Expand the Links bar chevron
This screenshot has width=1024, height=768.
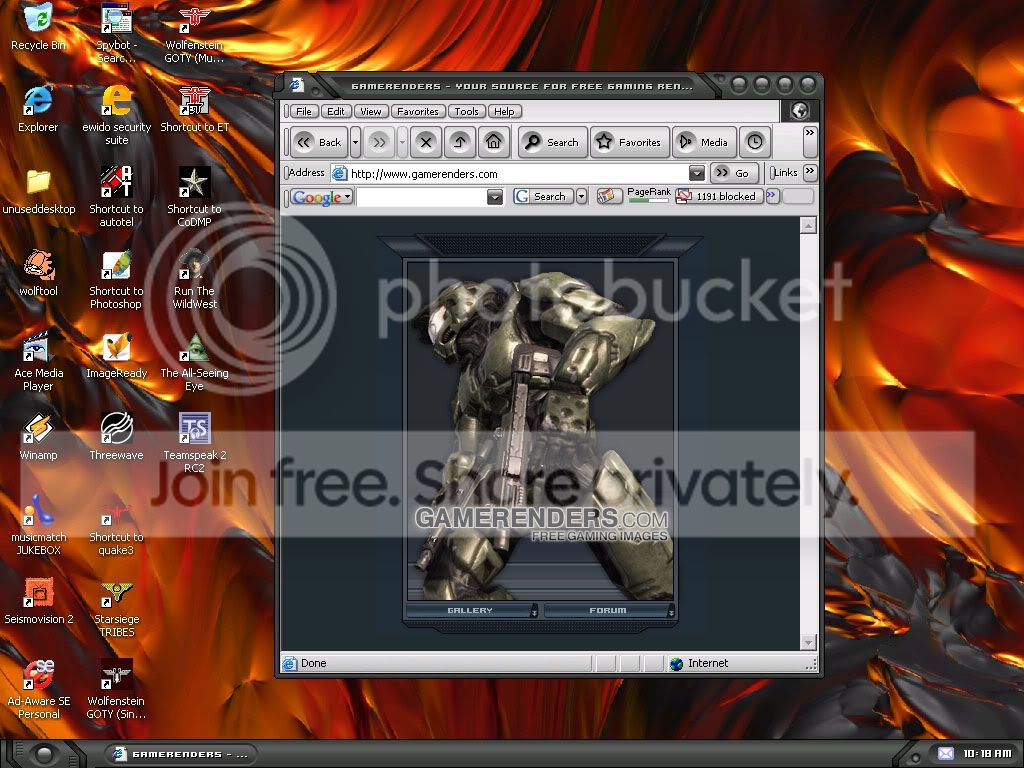tap(810, 172)
